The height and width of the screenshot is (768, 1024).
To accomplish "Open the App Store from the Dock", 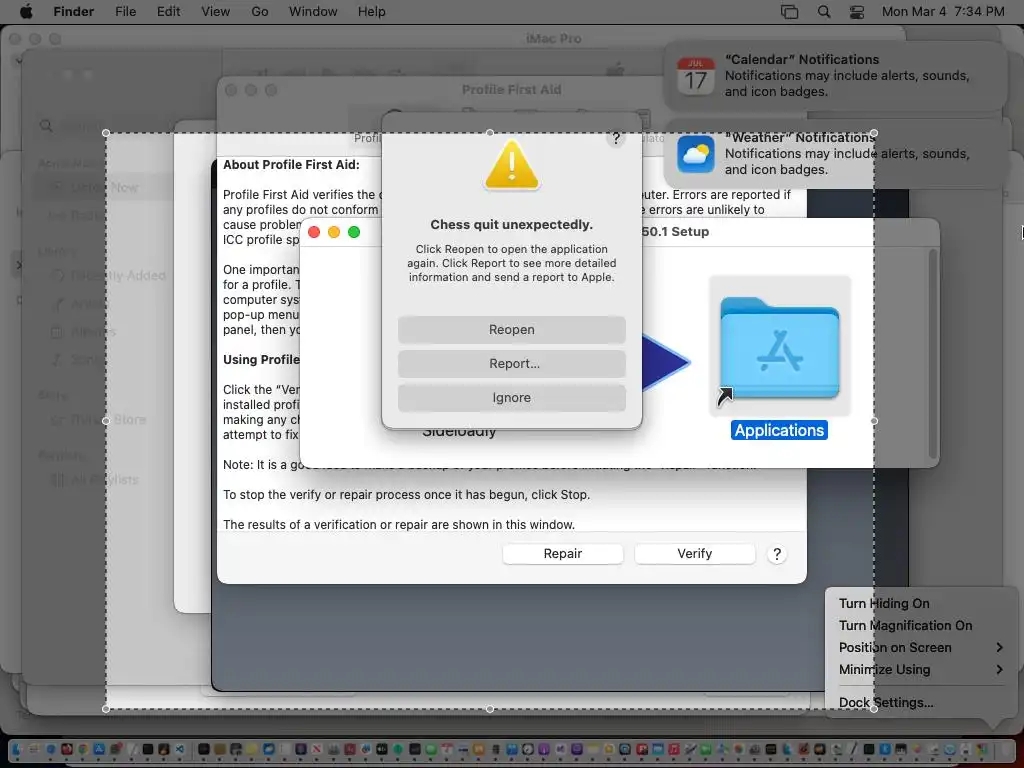I will pyautogui.click(x=99, y=749).
